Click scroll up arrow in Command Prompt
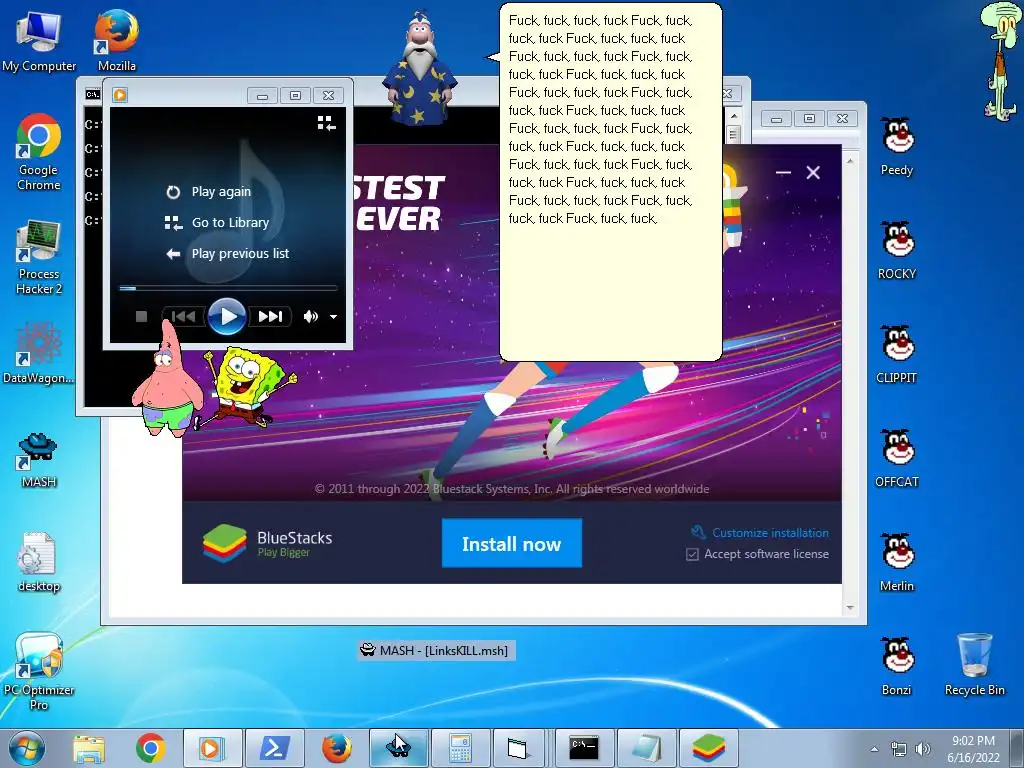 click(733, 116)
